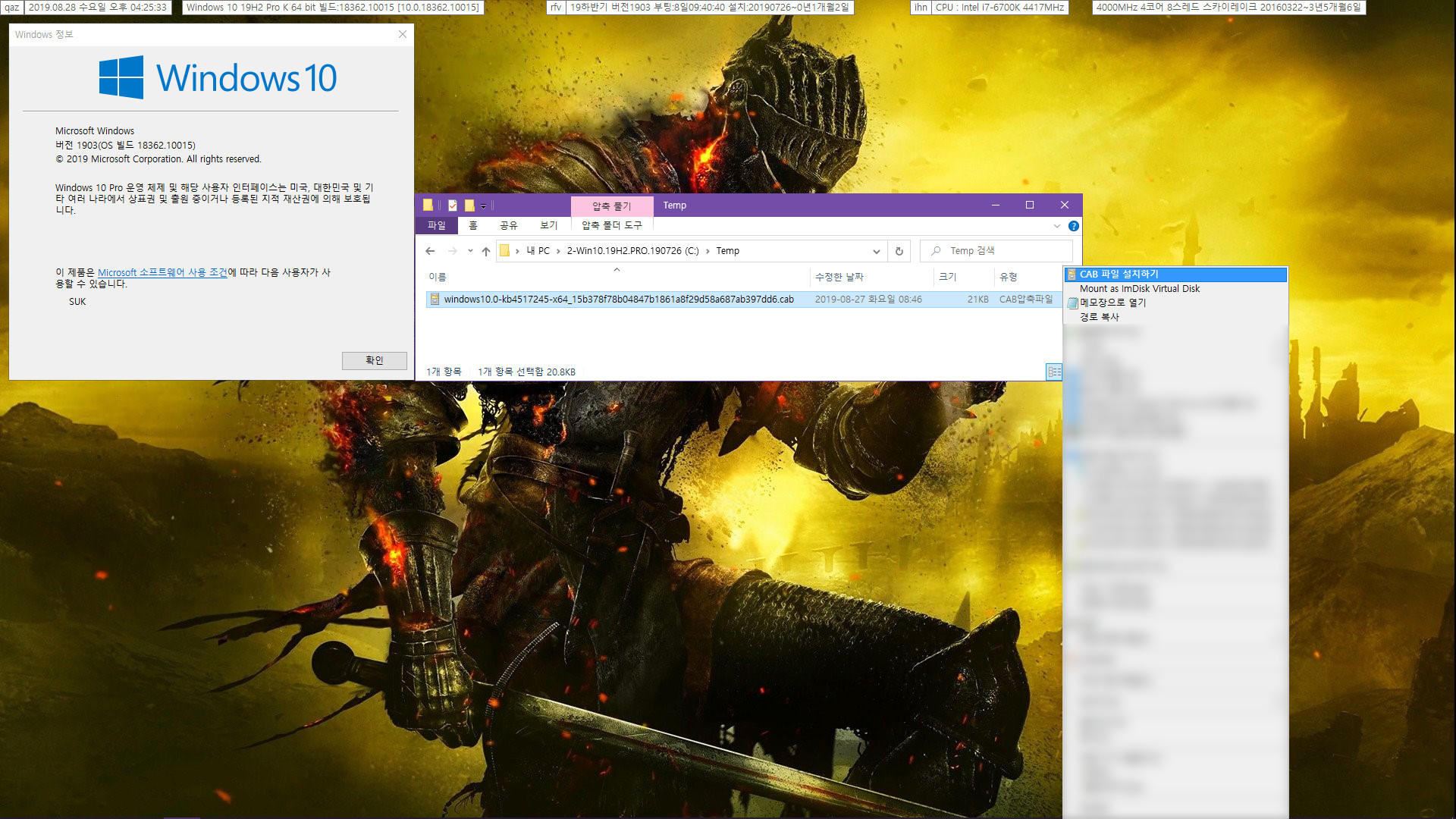Expand the address bar history dropdown
Viewport: 1456px width, 819px height.
877,251
